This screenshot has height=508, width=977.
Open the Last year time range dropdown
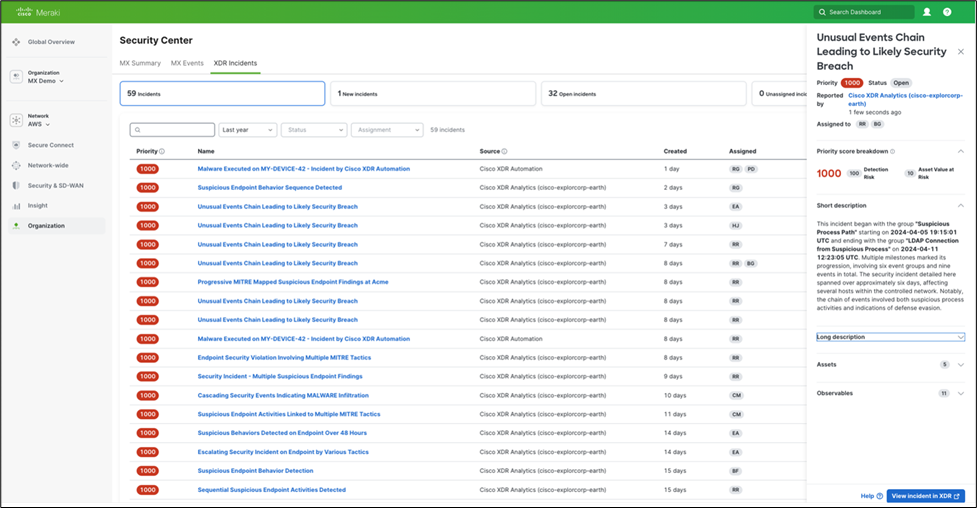click(x=247, y=130)
